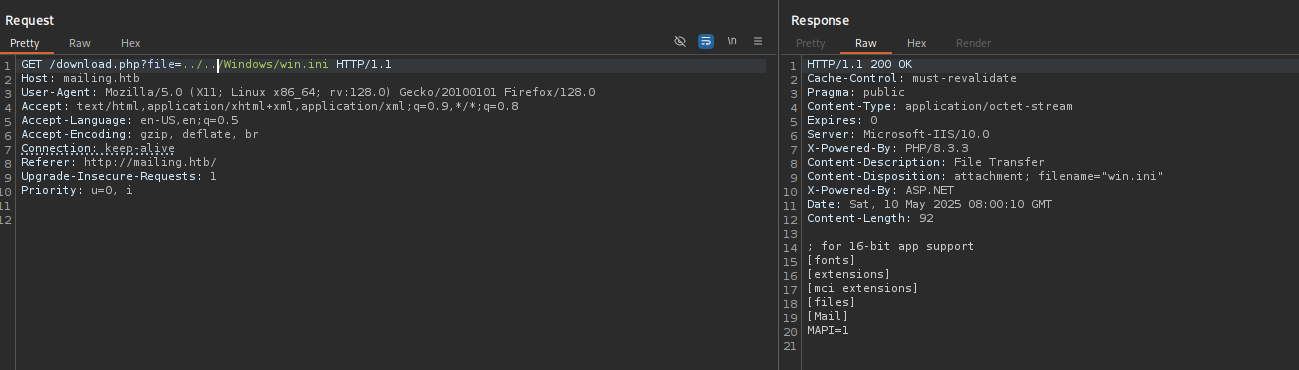The height and width of the screenshot is (370, 1299).
Task: Open the Request panel hamburger menu
Action: (758, 42)
